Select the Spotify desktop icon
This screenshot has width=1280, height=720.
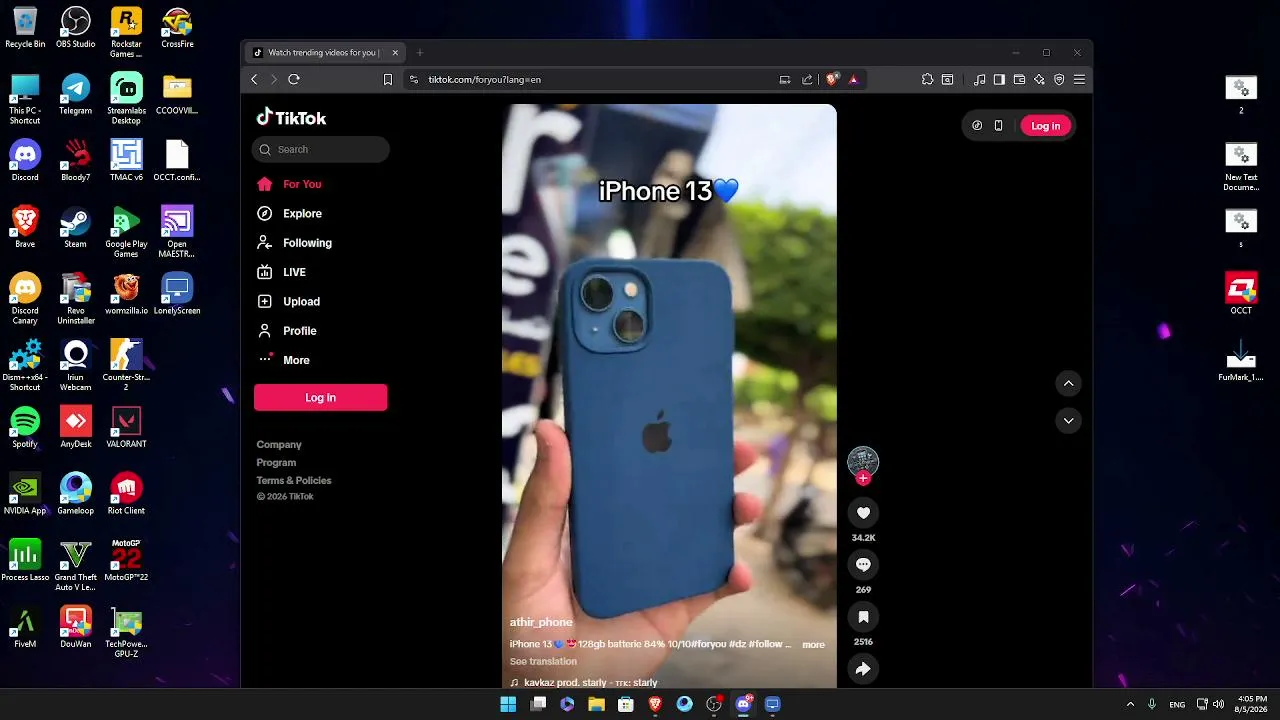pos(25,428)
